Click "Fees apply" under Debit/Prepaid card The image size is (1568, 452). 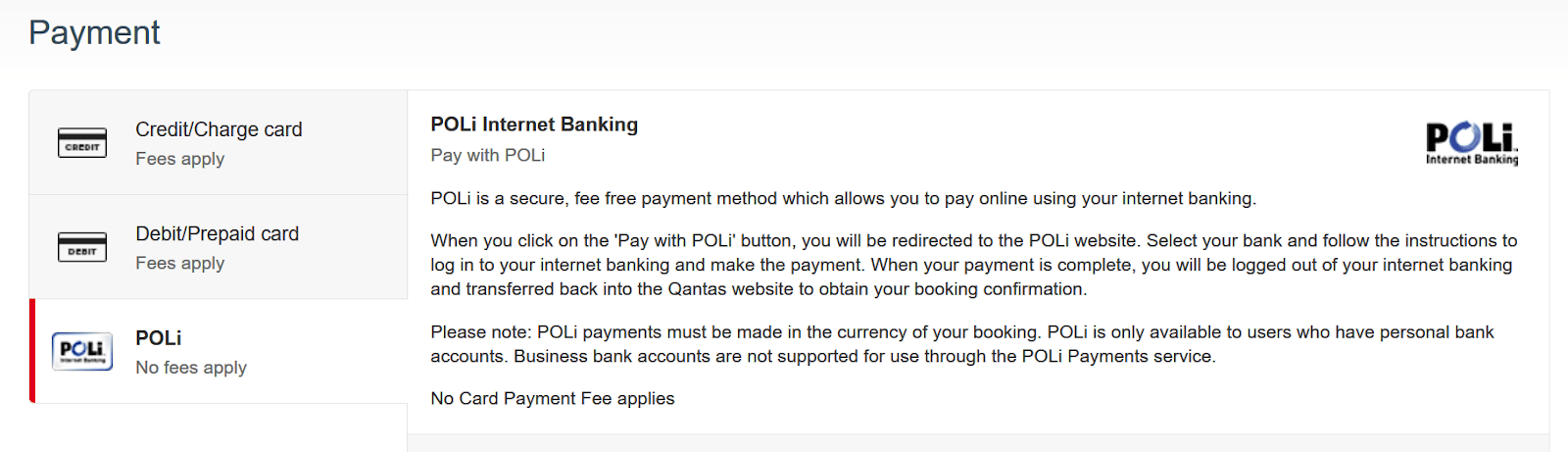180,263
